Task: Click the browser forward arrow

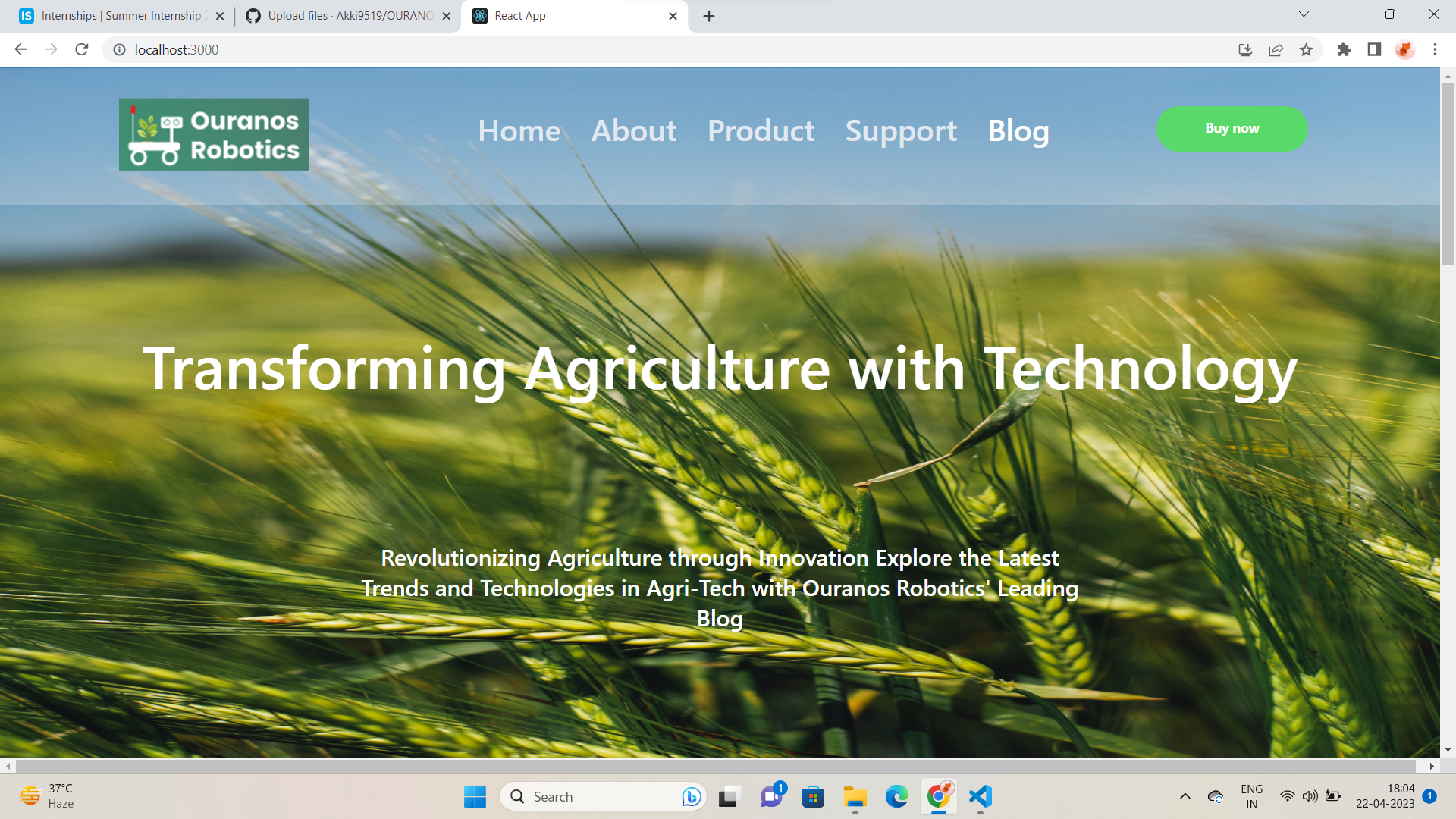Action: coord(51,49)
